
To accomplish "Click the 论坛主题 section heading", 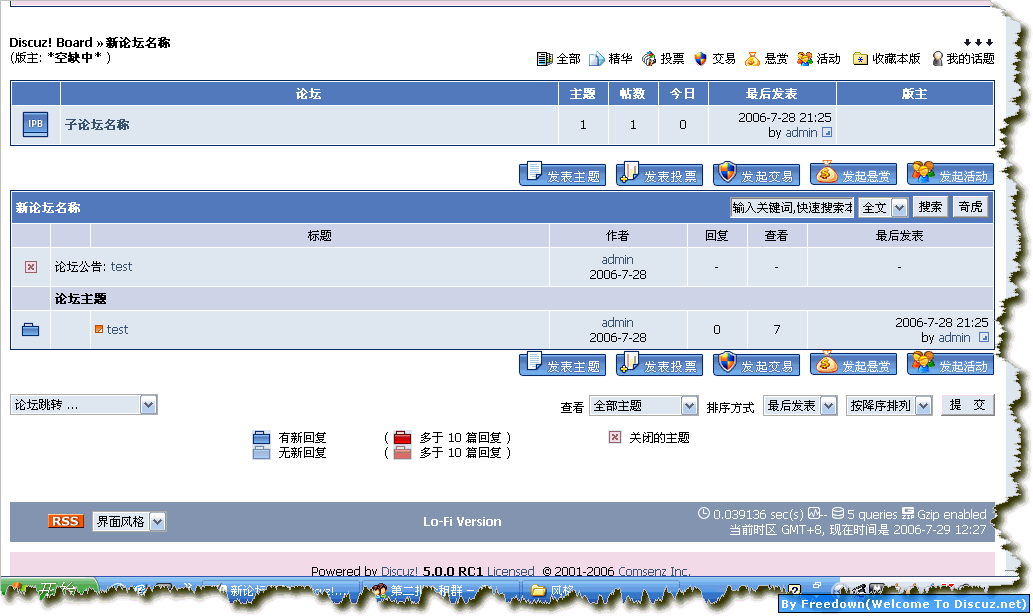I will [x=80, y=298].
